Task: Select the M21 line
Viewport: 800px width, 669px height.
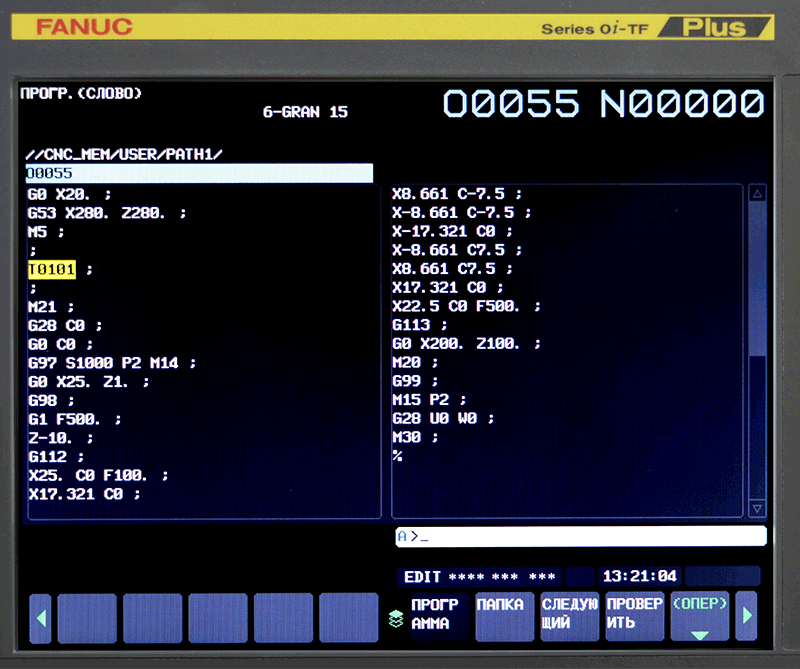Action: [51, 307]
